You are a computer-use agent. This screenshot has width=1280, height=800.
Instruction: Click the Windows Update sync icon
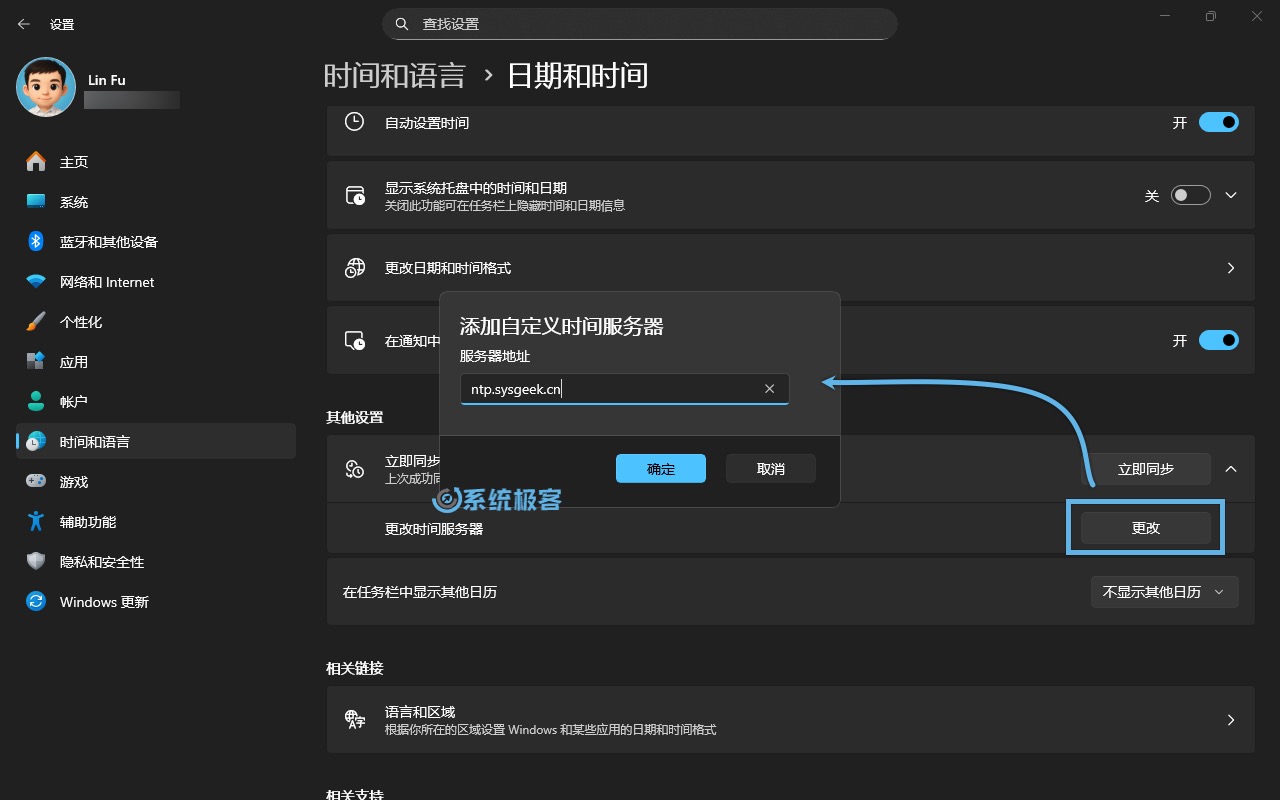(x=36, y=602)
